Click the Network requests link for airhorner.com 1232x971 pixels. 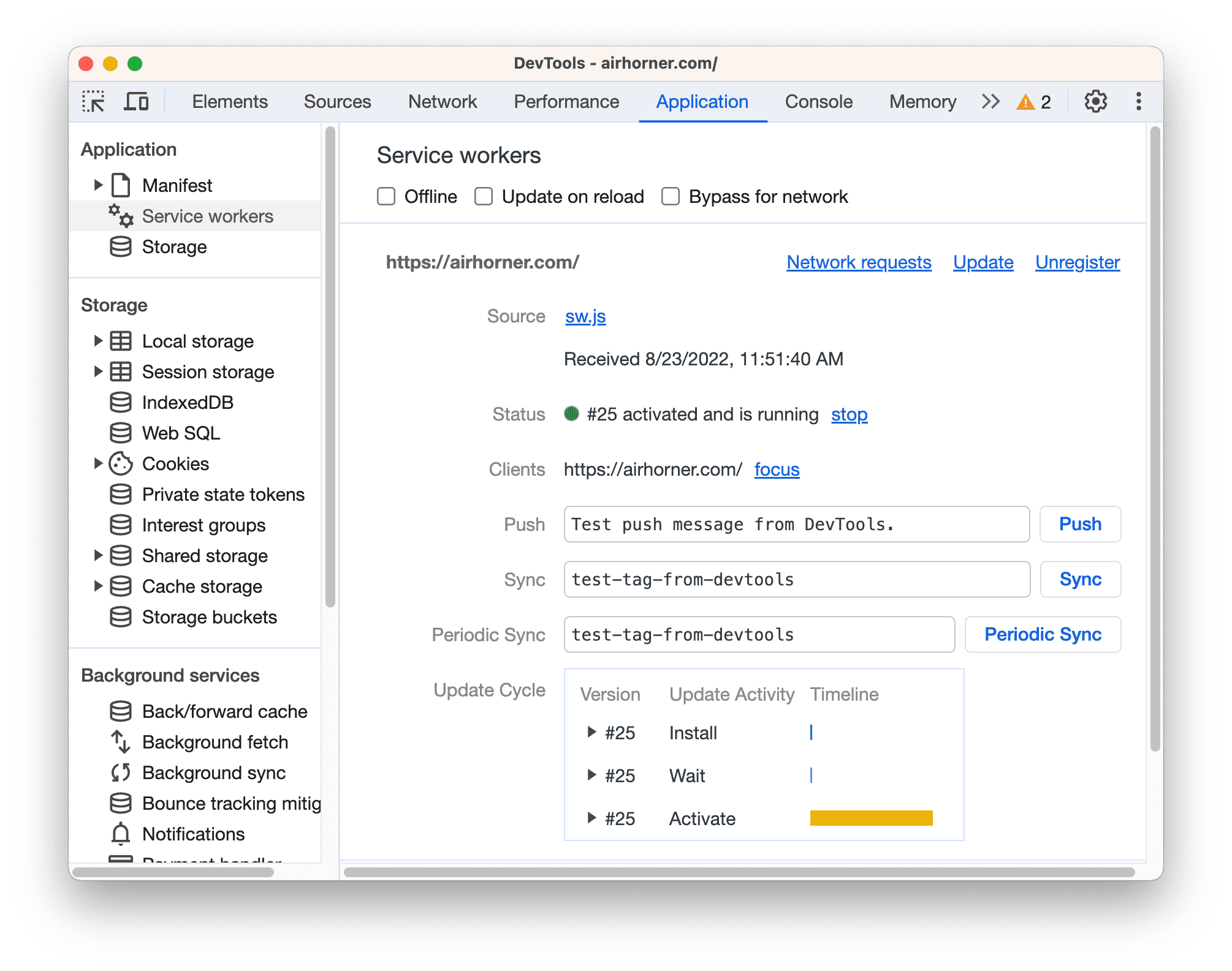[x=859, y=262]
